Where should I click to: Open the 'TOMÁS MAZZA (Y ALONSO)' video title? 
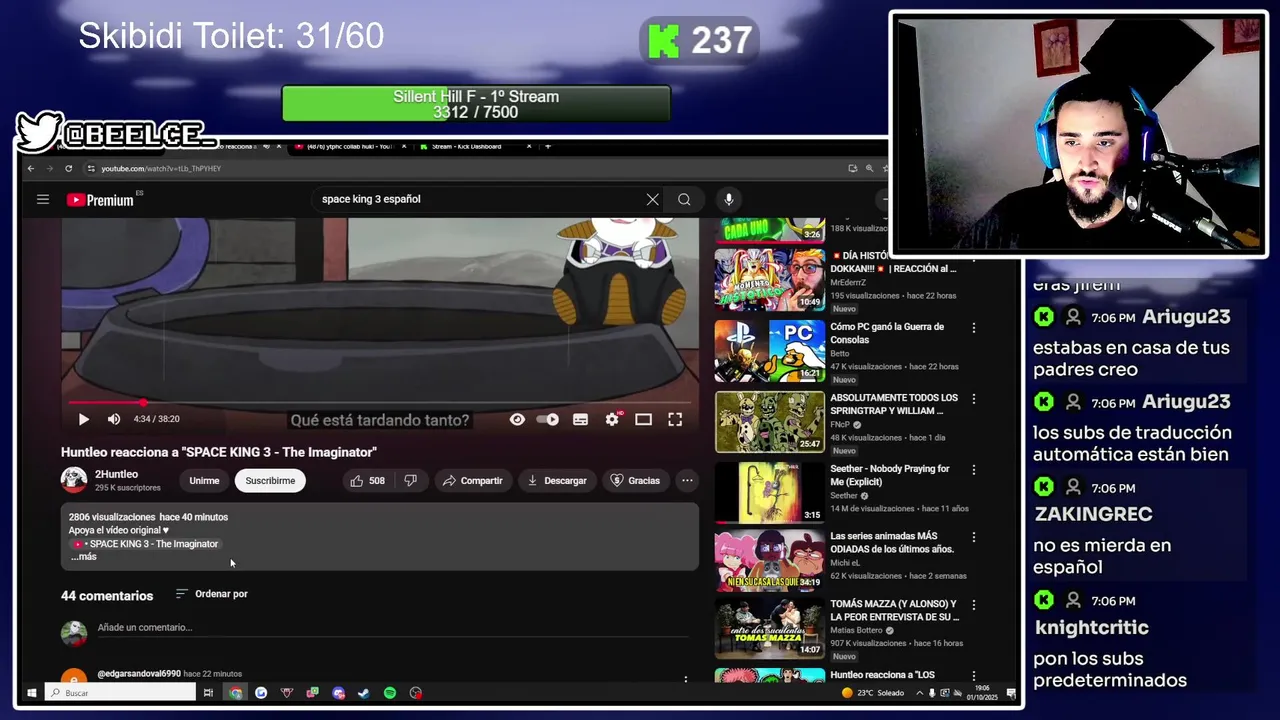coord(894,611)
